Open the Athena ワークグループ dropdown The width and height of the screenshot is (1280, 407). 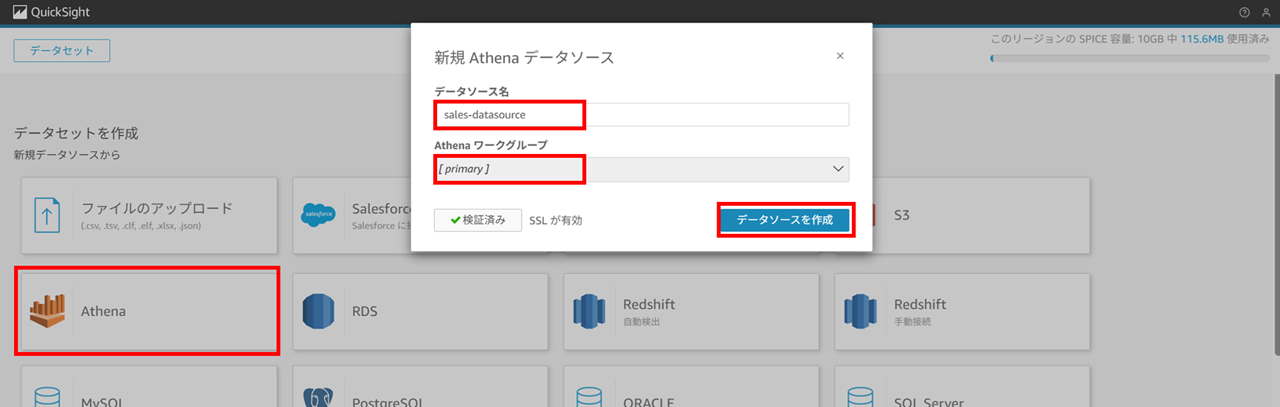[x=641, y=169]
